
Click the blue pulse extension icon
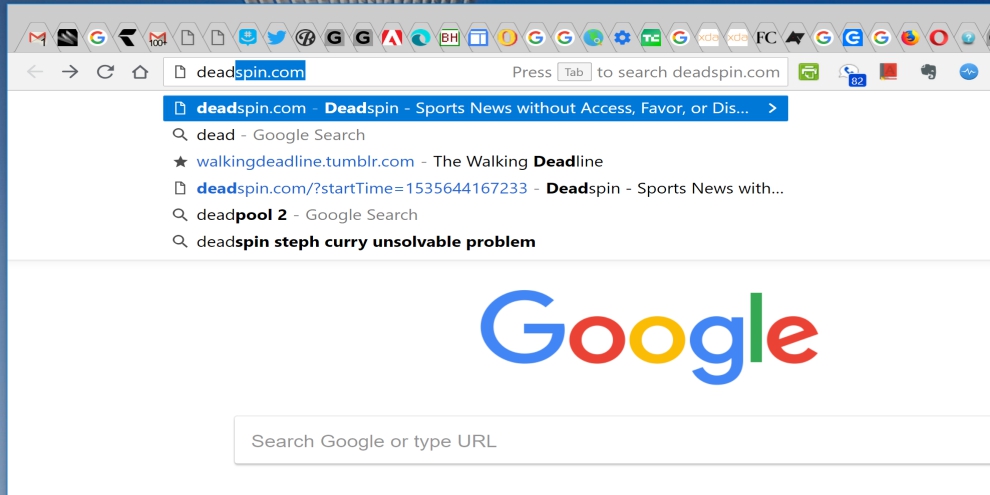coord(967,72)
